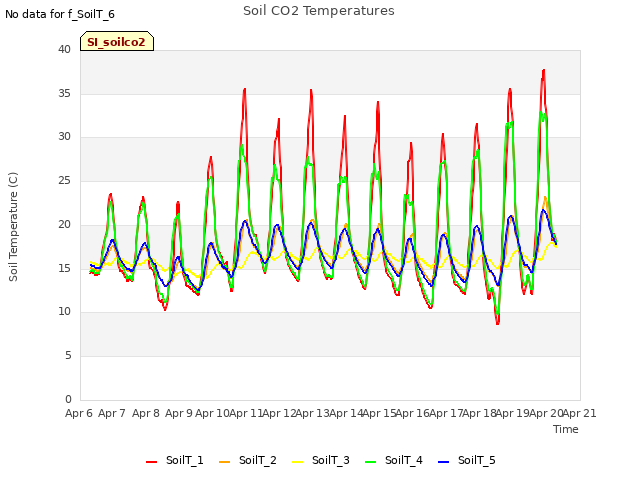
Task: Click the Soil Temperature (C) axis label
Action: click(x=13, y=227)
